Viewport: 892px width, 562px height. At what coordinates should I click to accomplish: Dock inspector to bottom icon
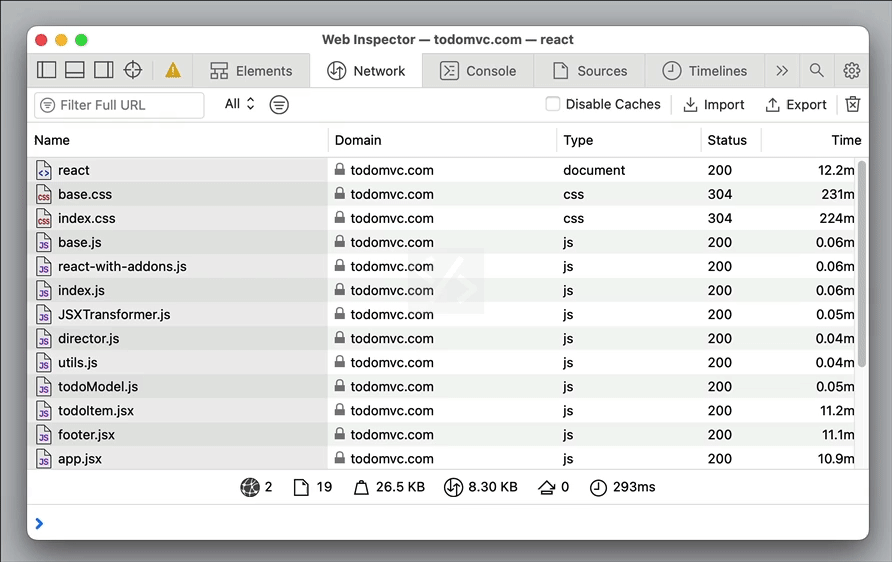(x=75, y=71)
